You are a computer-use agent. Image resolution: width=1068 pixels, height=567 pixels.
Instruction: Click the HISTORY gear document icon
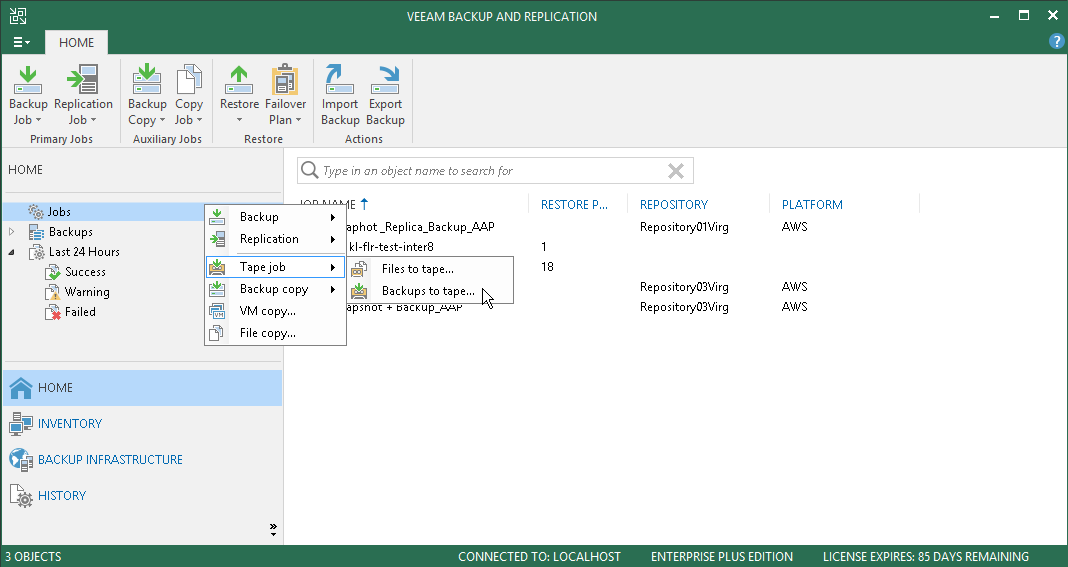[x=21, y=496]
